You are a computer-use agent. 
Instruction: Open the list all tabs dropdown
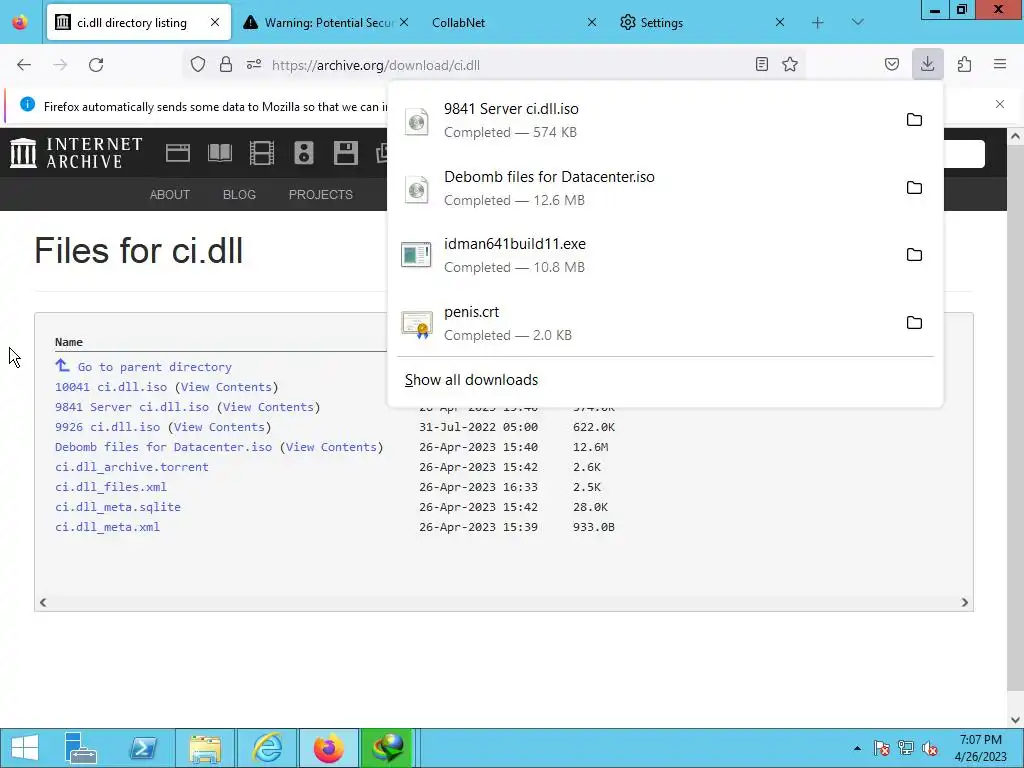(857, 22)
